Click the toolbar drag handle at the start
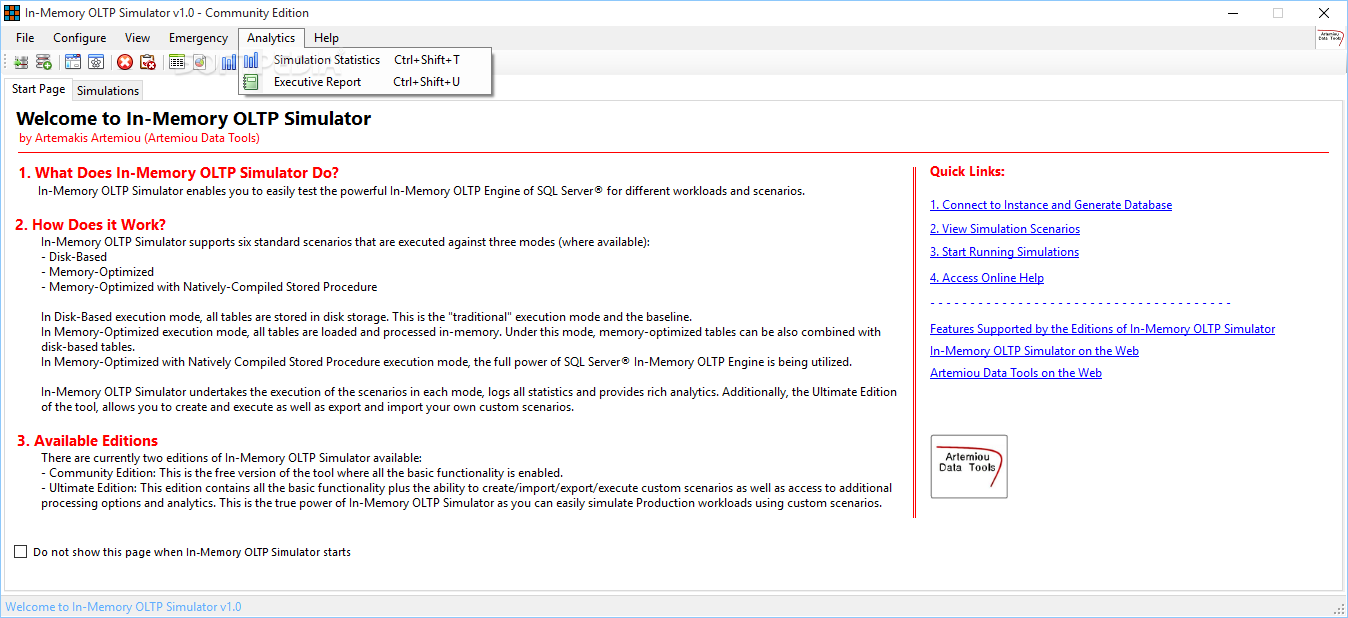The image size is (1348, 618). pos(7,62)
